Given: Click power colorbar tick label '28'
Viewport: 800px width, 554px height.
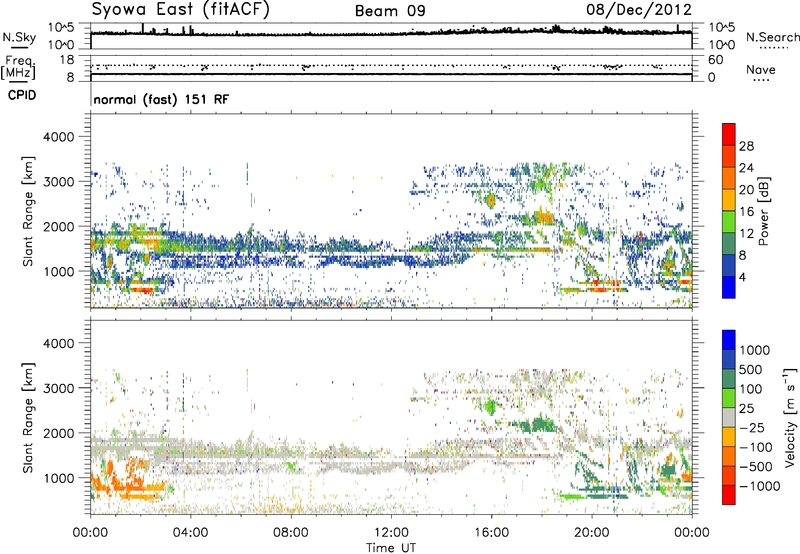Looking at the screenshot, I should point(746,146).
